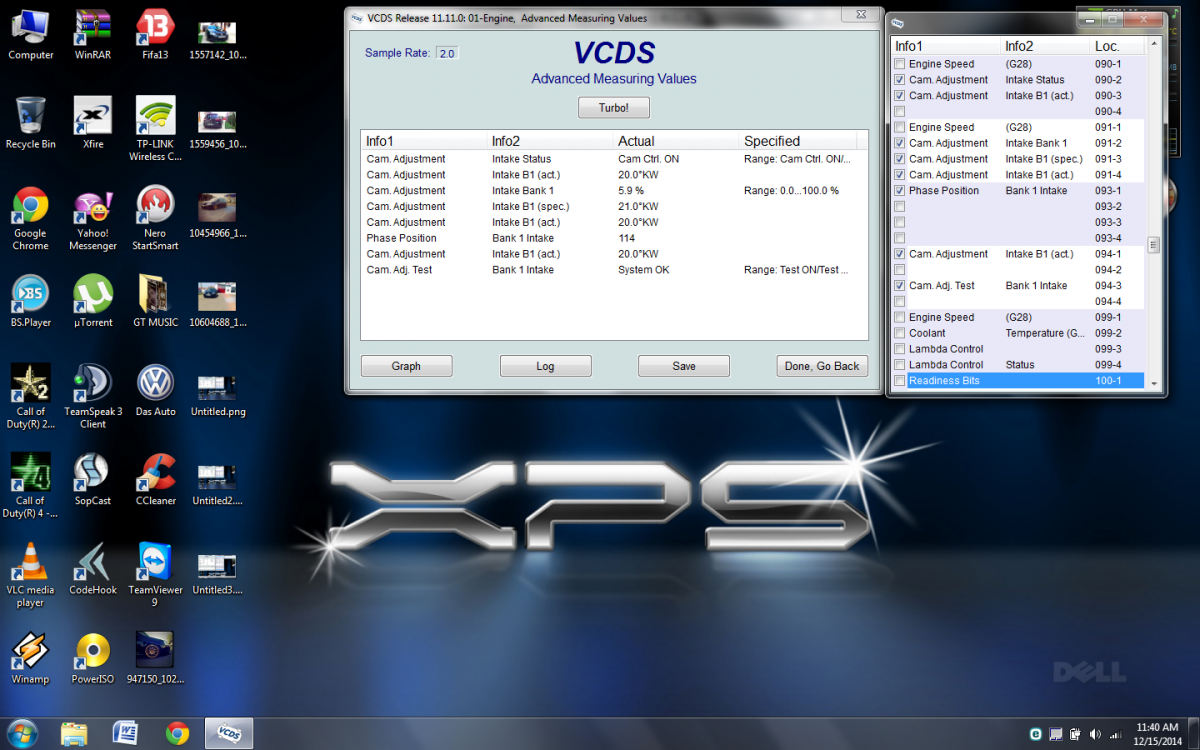This screenshot has height=750, width=1200.
Task: Click the scroll down arrow in group list
Action: tap(1153, 383)
